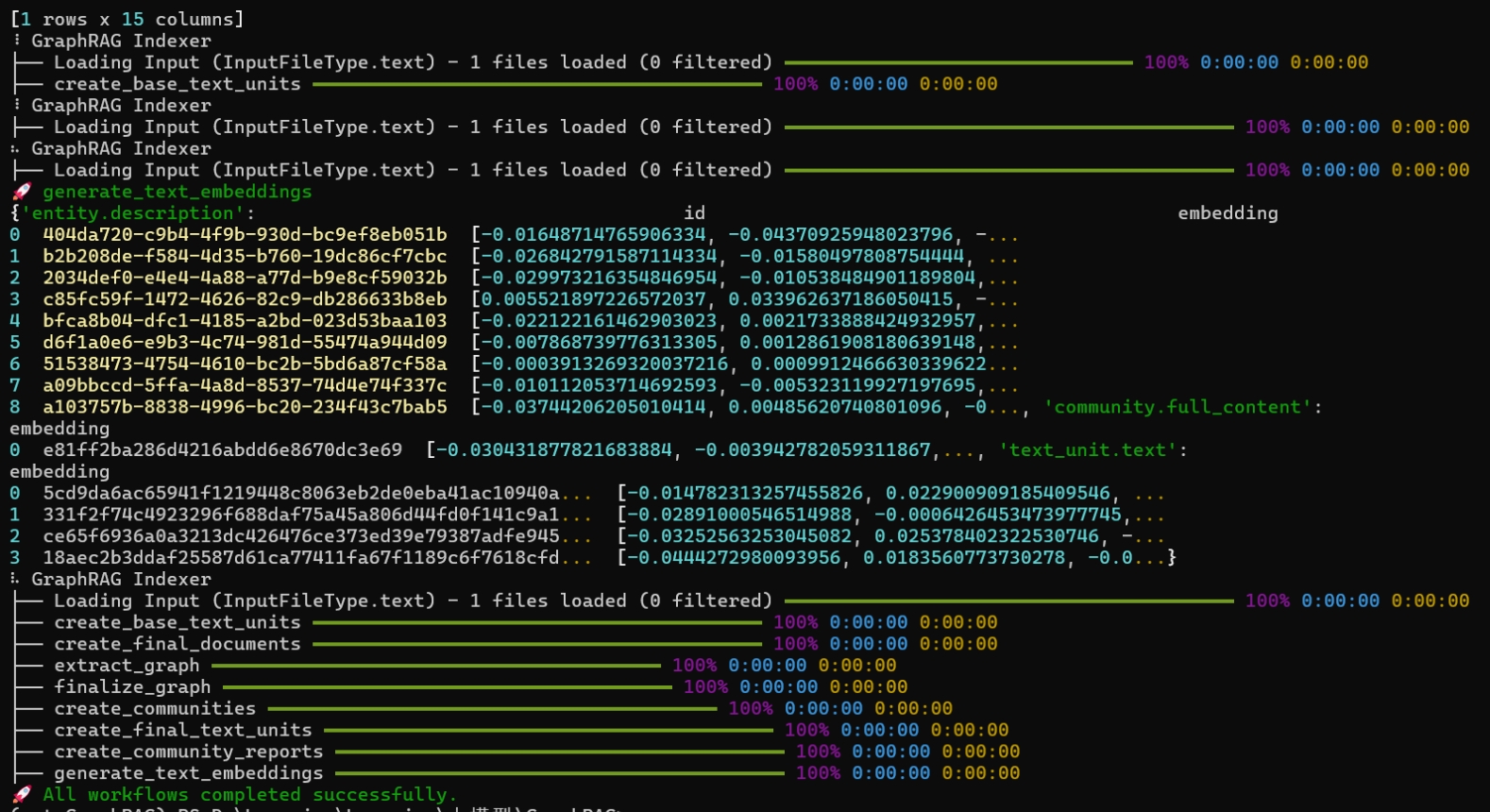Click the rocket emoji before generate_text_embeddings
Image resolution: width=1490 pixels, height=812 pixels.
[x=23, y=192]
